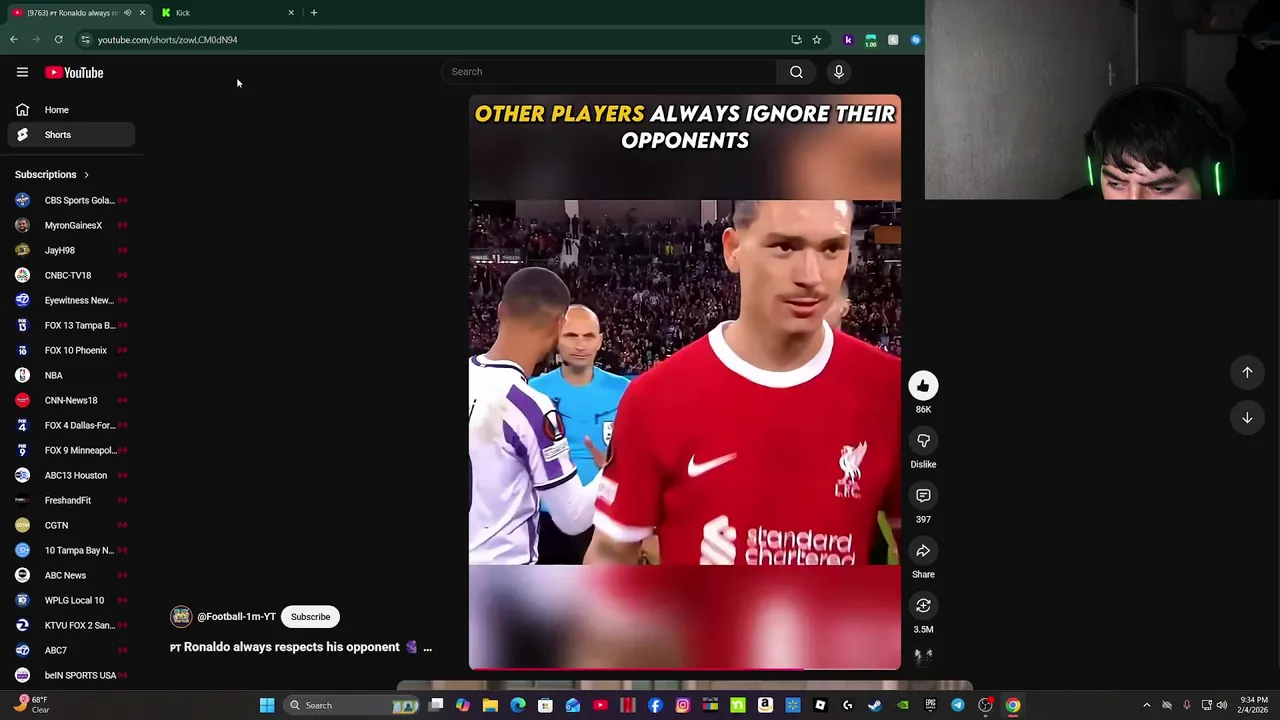
Task: Open the NBA channel
Action: [x=70, y=375]
